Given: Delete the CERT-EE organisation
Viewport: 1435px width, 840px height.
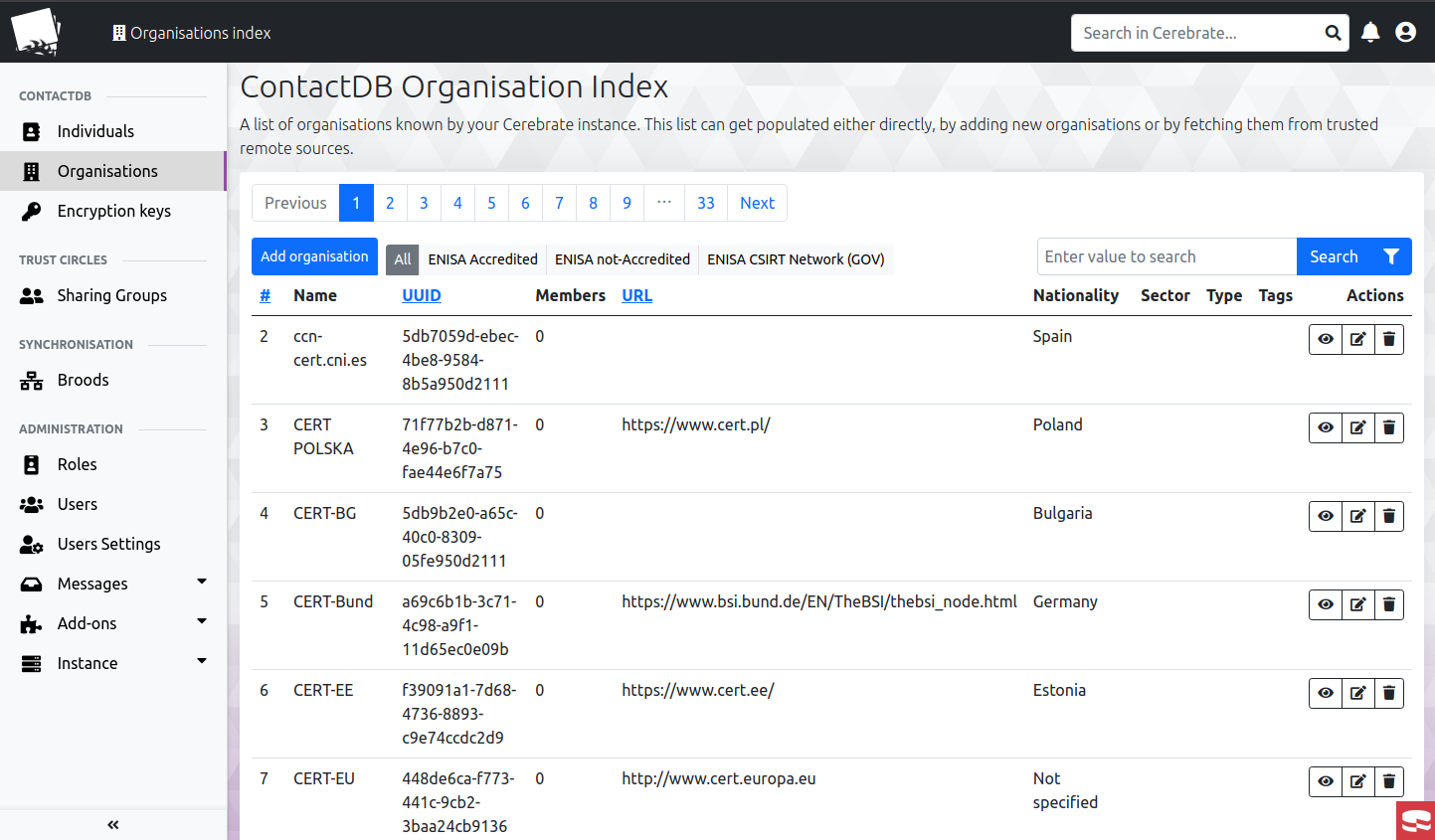Looking at the screenshot, I should (1389, 693).
